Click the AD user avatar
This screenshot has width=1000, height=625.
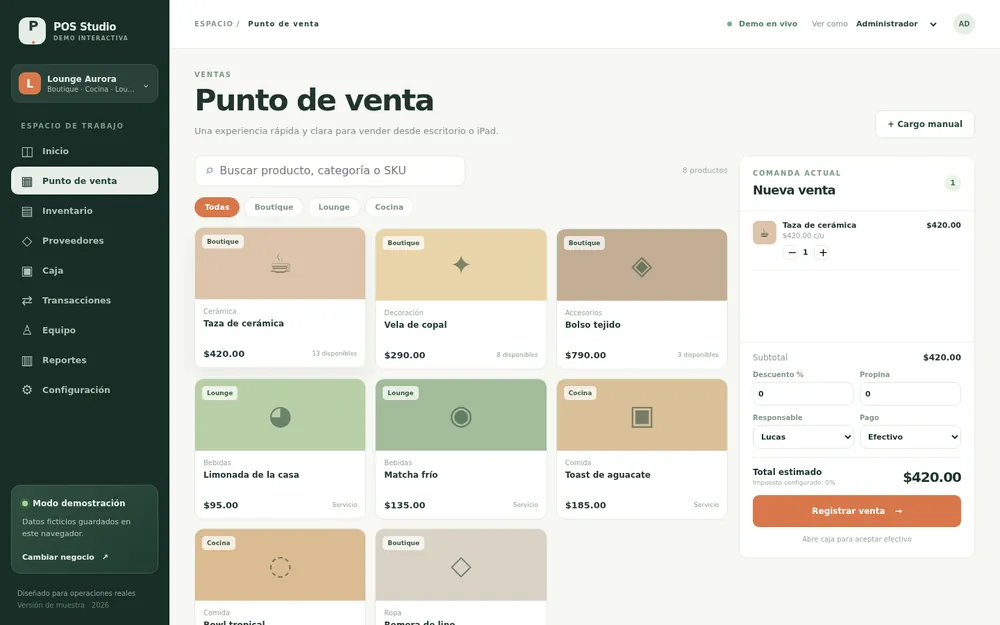(964, 24)
